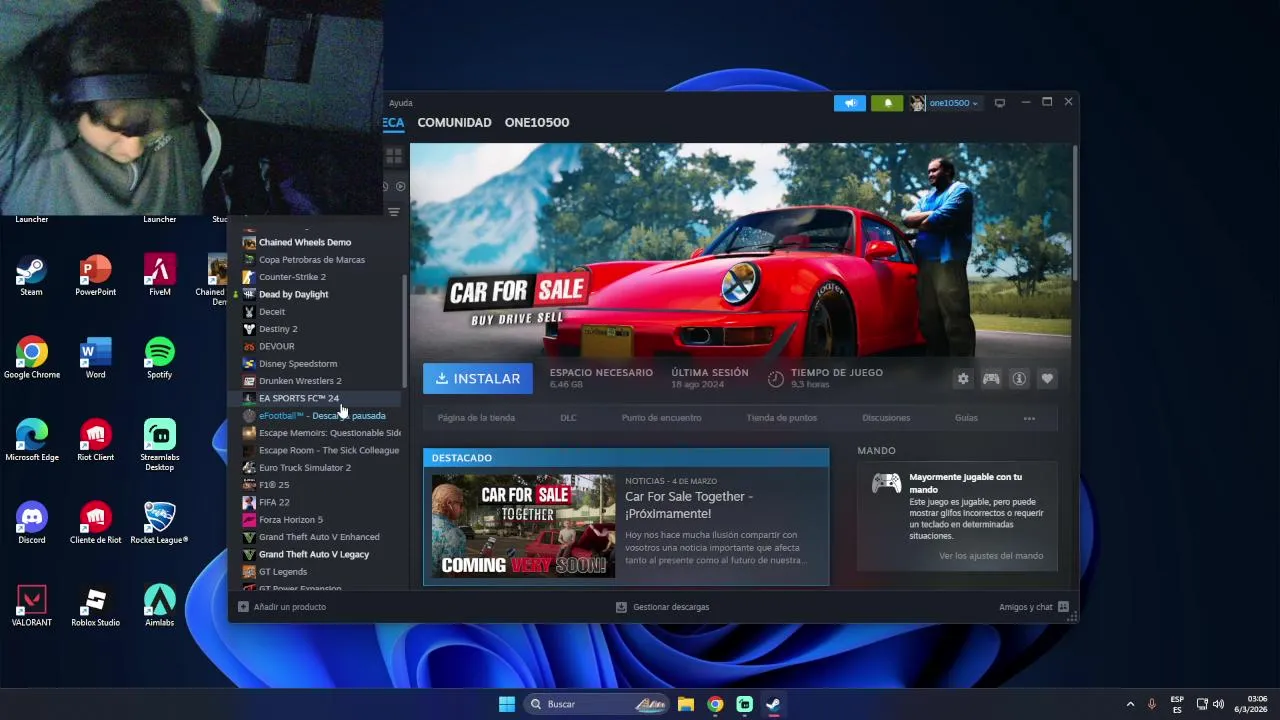Open Steam announcements megaphone button
The height and width of the screenshot is (720, 1280).
point(850,103)
